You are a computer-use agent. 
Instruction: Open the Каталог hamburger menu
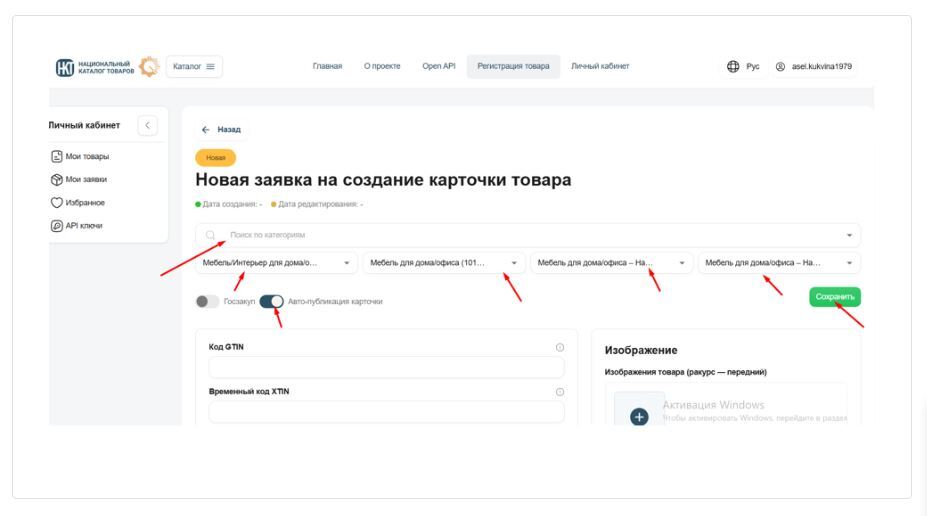pos(194,66)
